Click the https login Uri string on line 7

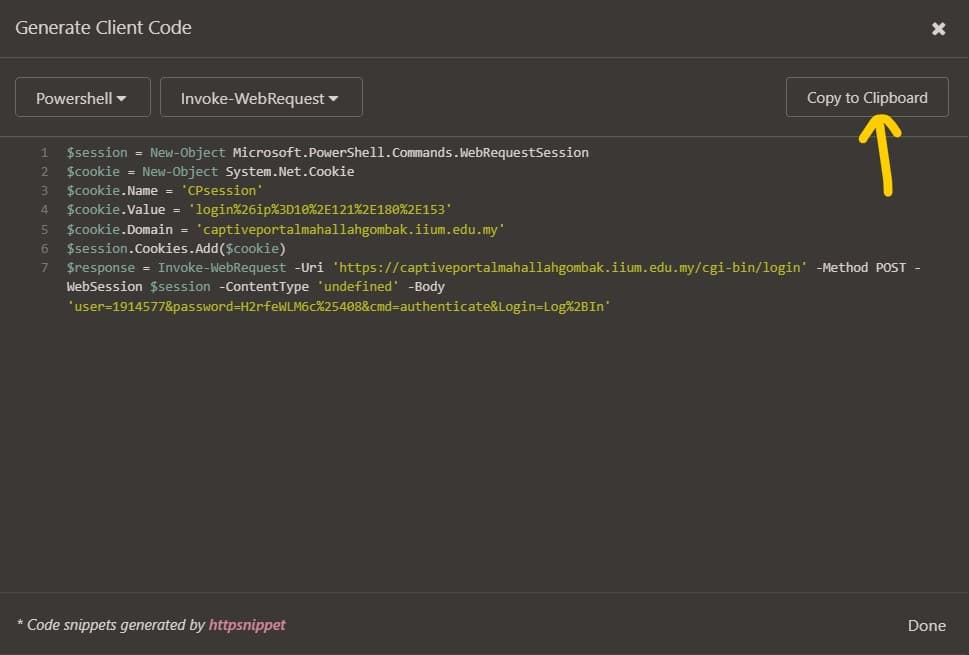(570, 268)
